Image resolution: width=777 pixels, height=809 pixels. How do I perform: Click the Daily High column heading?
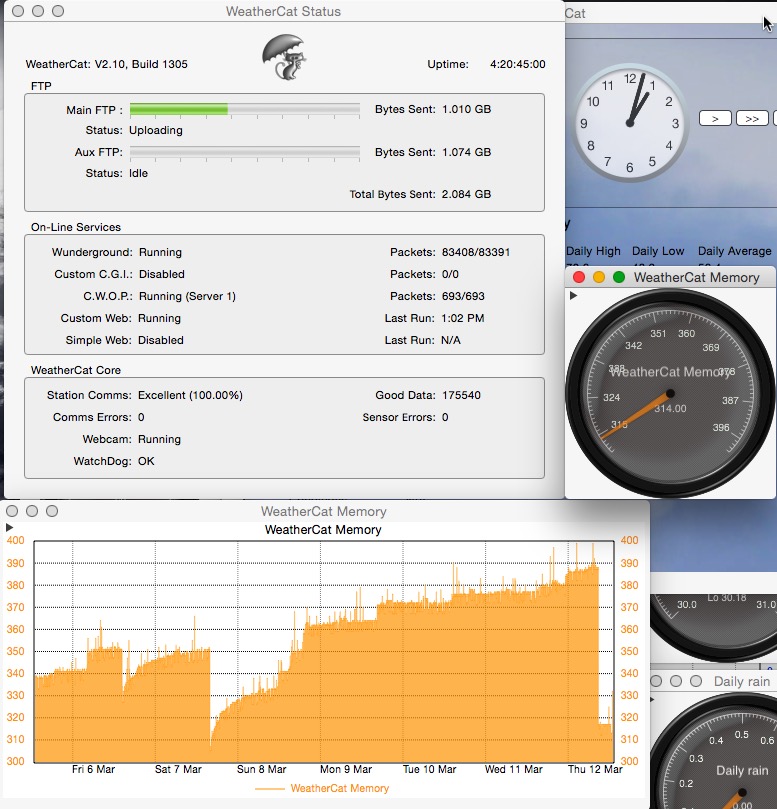tap(593, 251)
